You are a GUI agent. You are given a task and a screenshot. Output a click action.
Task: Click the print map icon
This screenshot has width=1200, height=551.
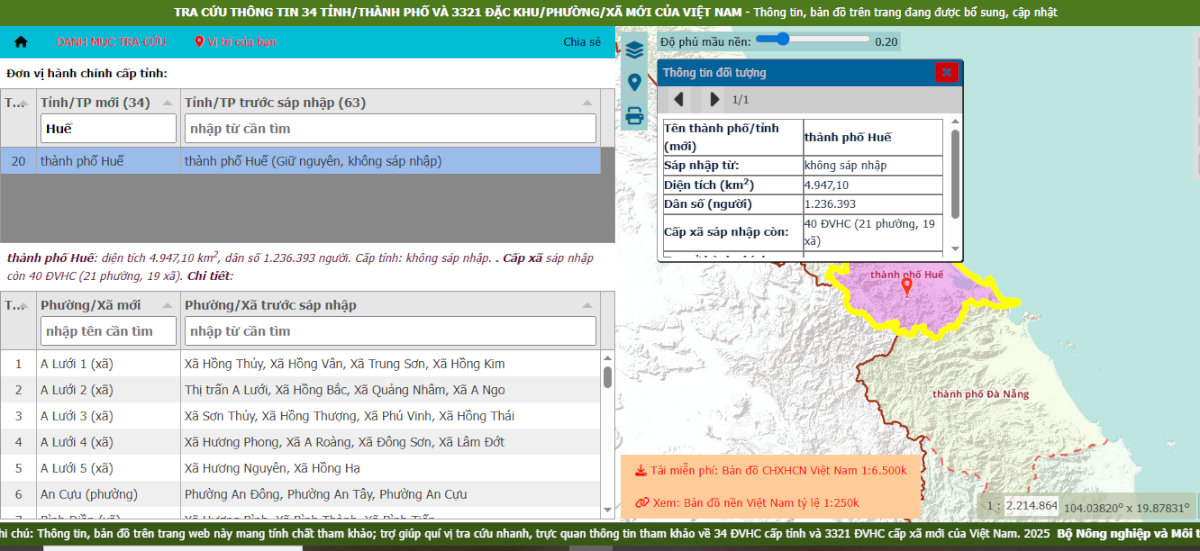[634, 116]
